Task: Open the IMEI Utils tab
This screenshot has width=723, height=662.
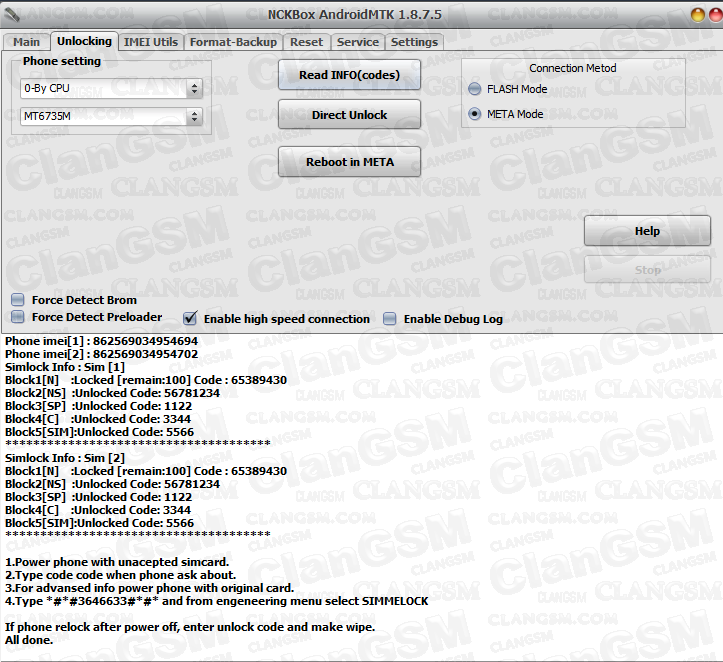Action: (151, 42)
